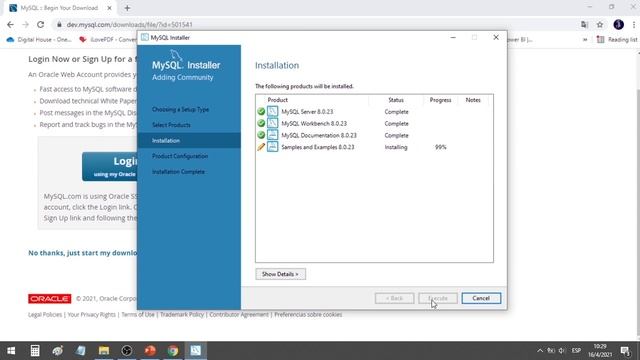Click the MySQL Installer title bar icon
Screen dimensions: 640x360
pyautogui.click(x=144, y=37)
